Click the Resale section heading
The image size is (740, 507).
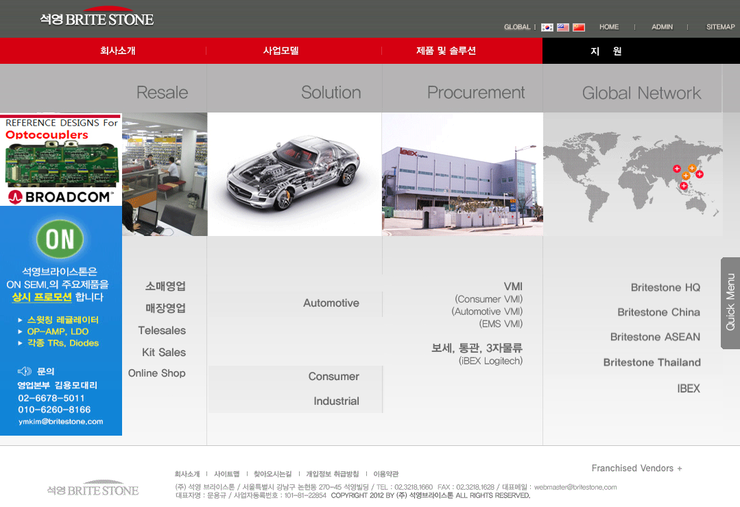[x=162, y=93]
